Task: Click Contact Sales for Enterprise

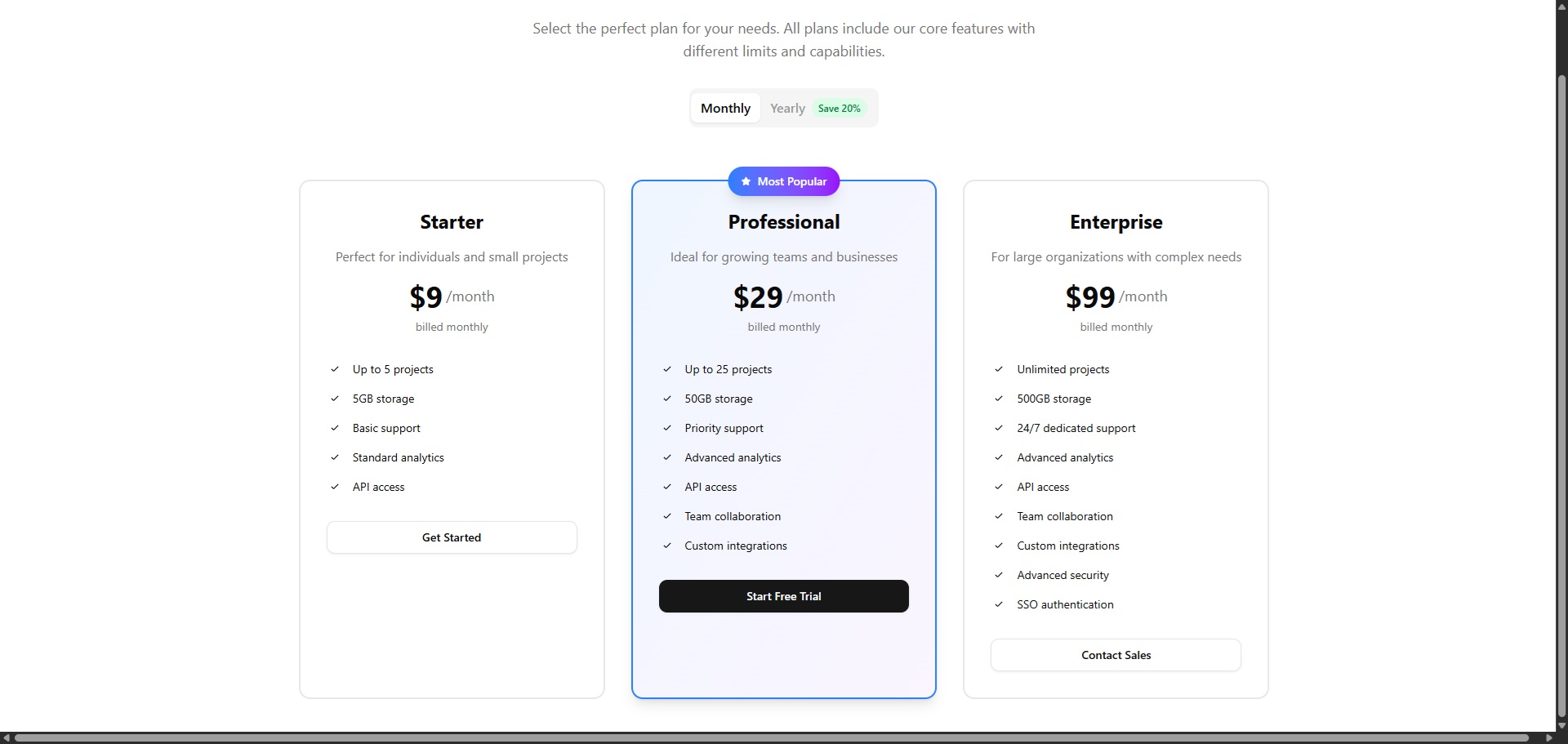Action: pyautogui.click(x=1116, y=654)
